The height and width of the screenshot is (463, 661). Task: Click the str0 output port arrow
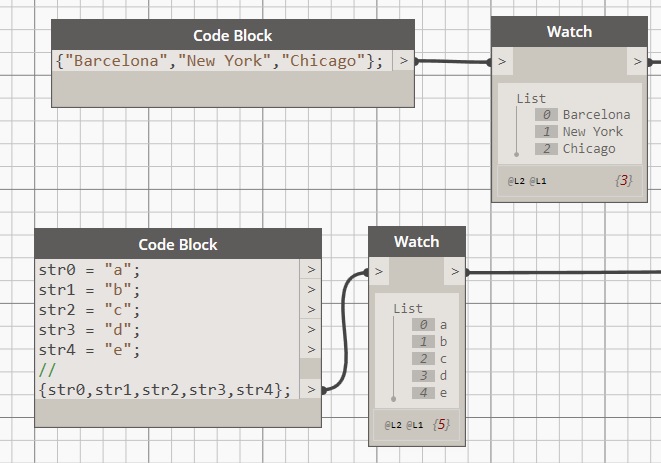[x=311, y=270]
